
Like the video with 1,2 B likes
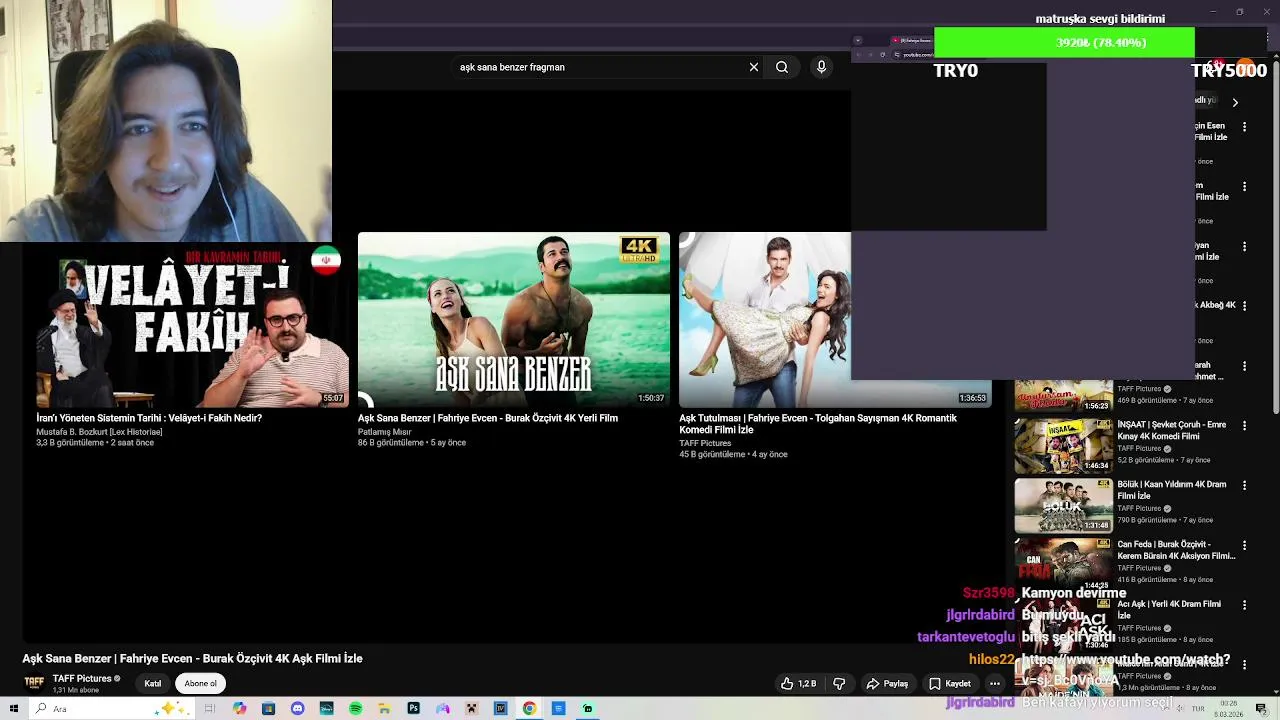pos(798,684)
